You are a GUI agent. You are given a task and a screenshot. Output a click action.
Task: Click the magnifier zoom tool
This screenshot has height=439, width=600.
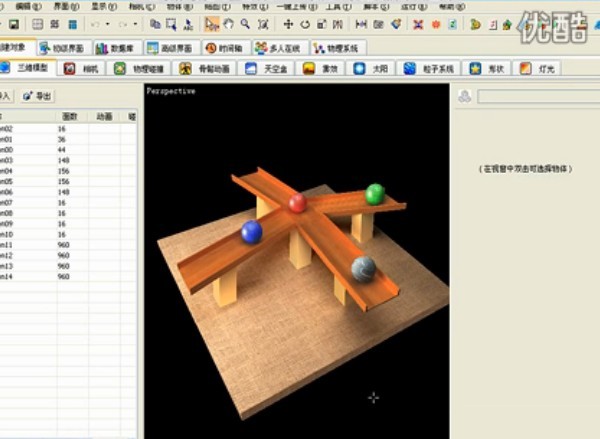coord(245,24)
